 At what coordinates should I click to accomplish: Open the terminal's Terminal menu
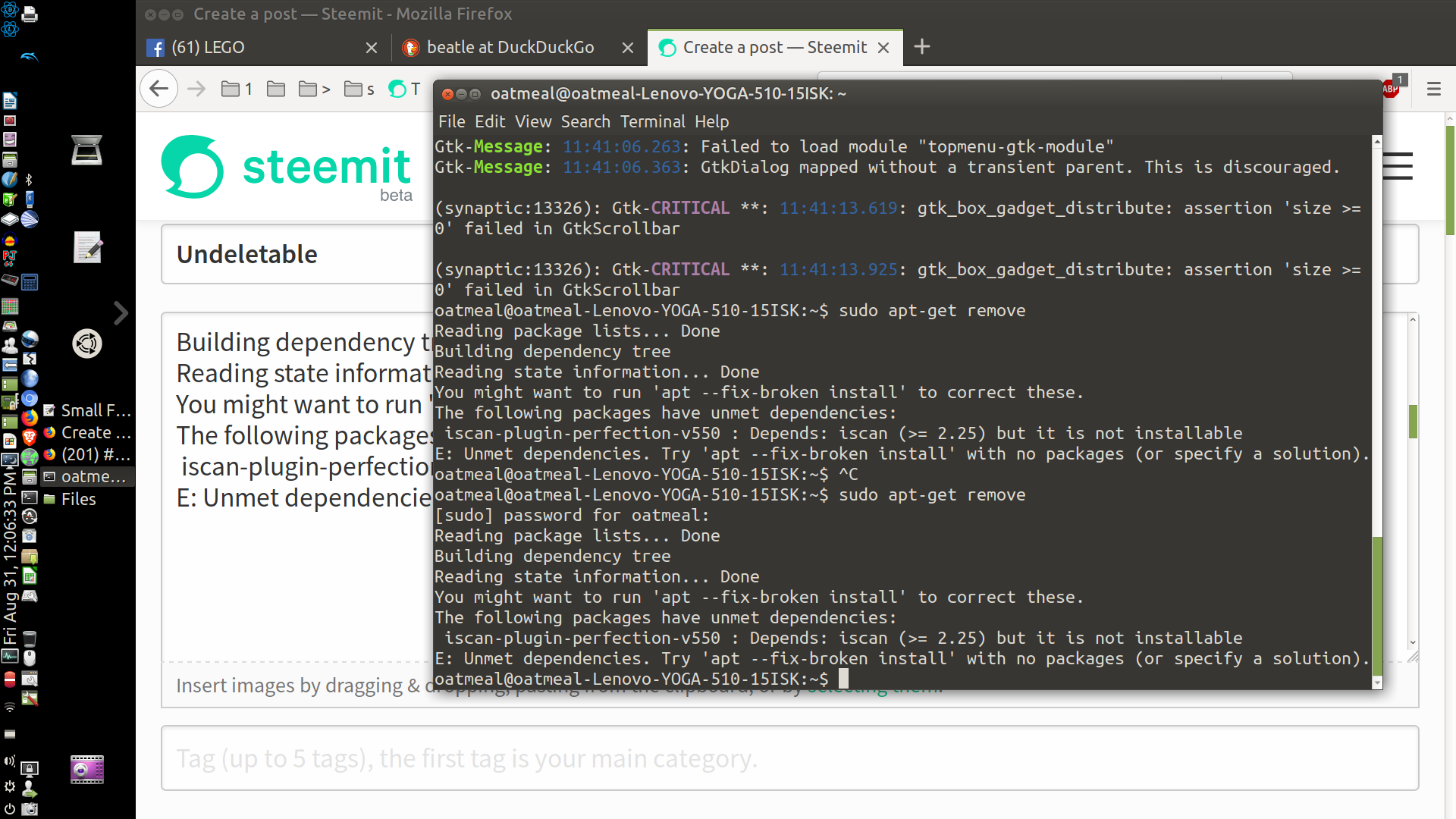coord(653,121)
